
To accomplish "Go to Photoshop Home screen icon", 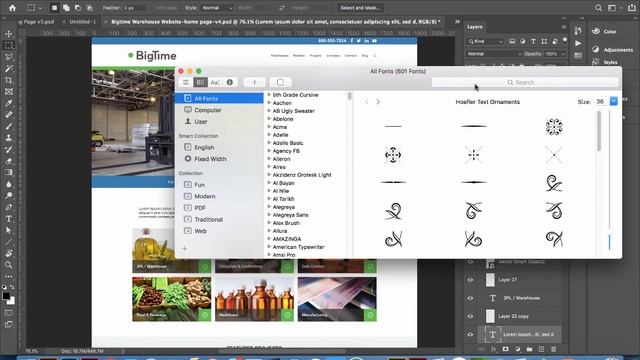I will (x=13, y=8).
